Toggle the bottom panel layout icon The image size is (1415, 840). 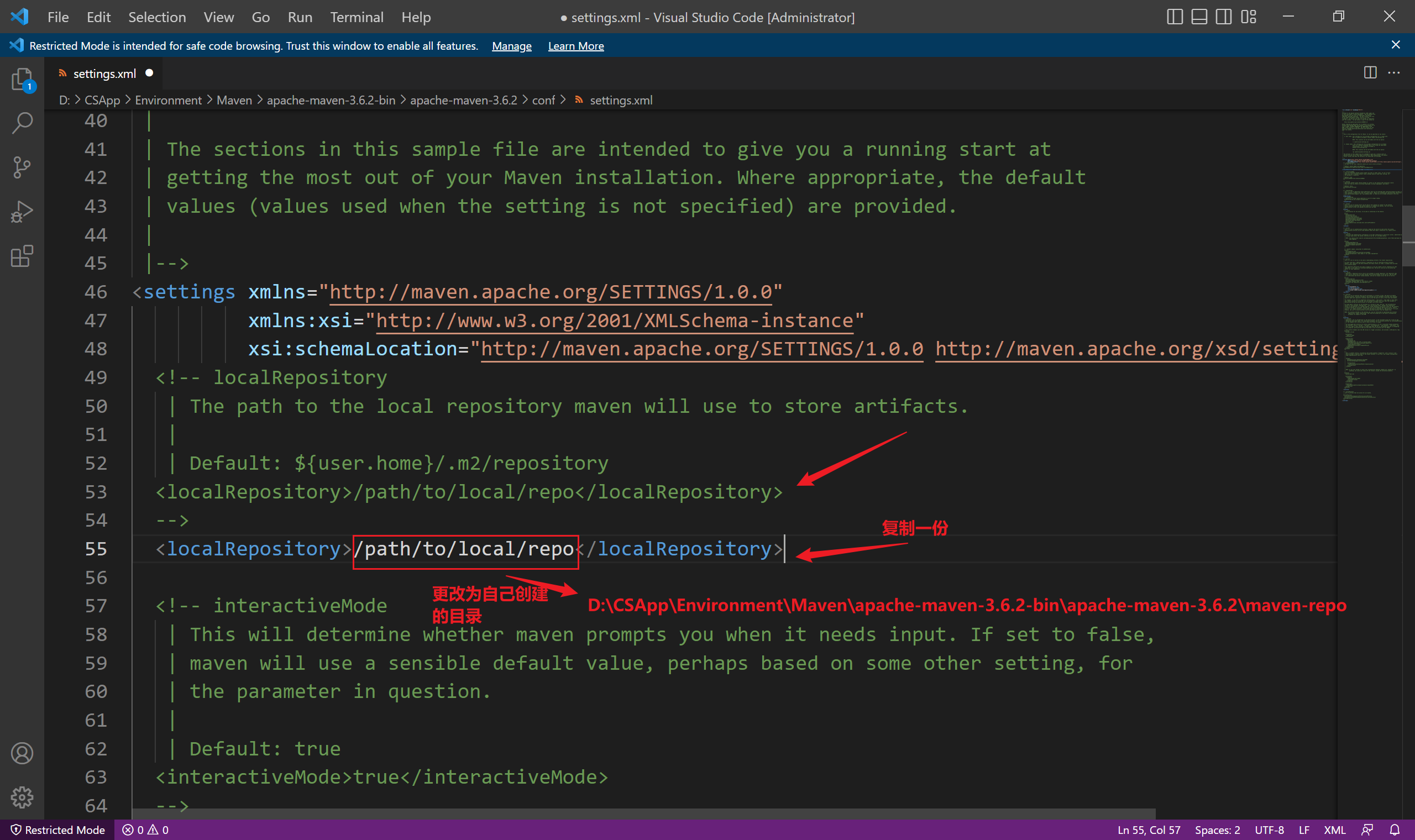(1199, 17)
